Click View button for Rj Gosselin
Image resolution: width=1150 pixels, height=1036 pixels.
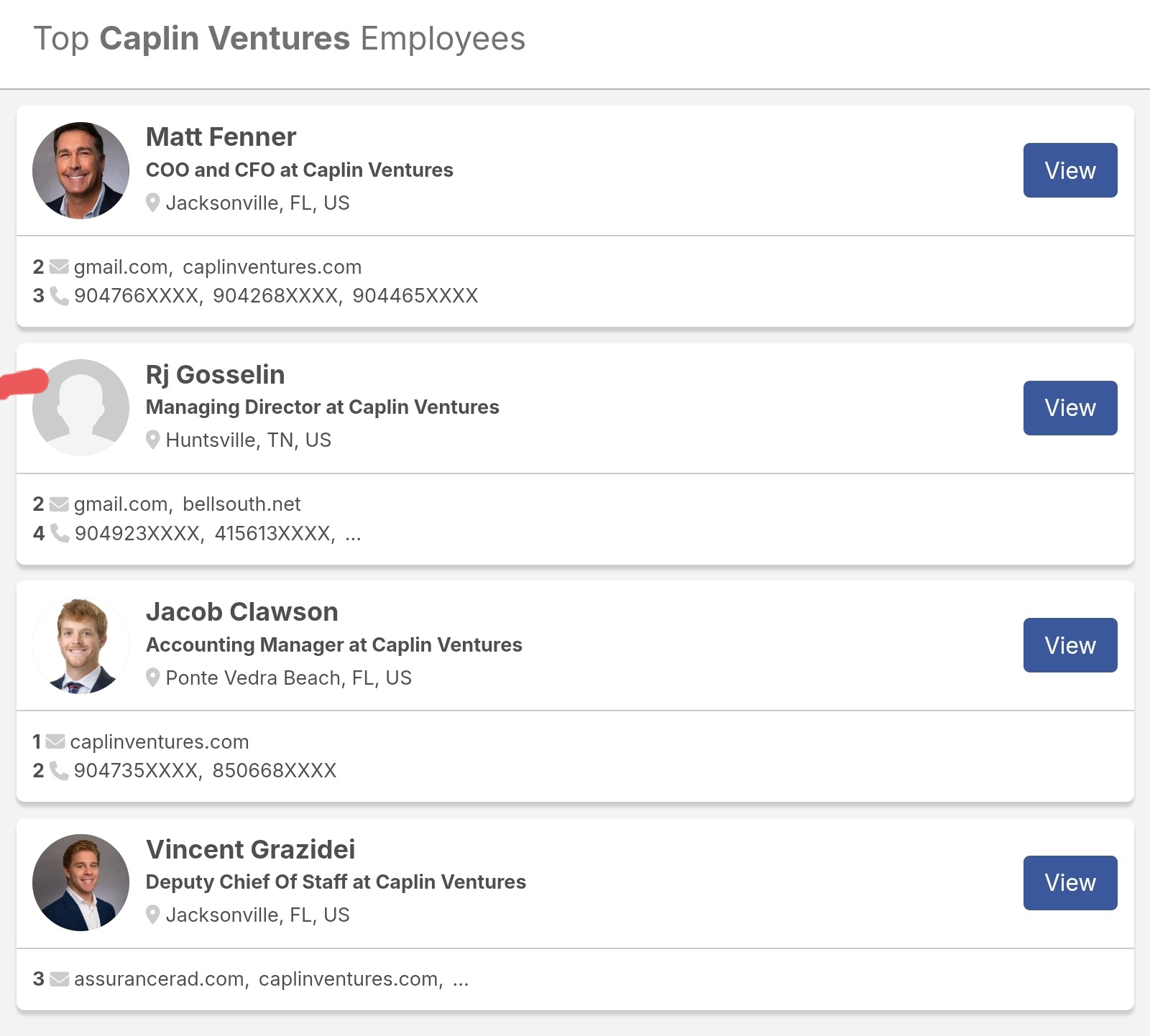coord(1070,408)
